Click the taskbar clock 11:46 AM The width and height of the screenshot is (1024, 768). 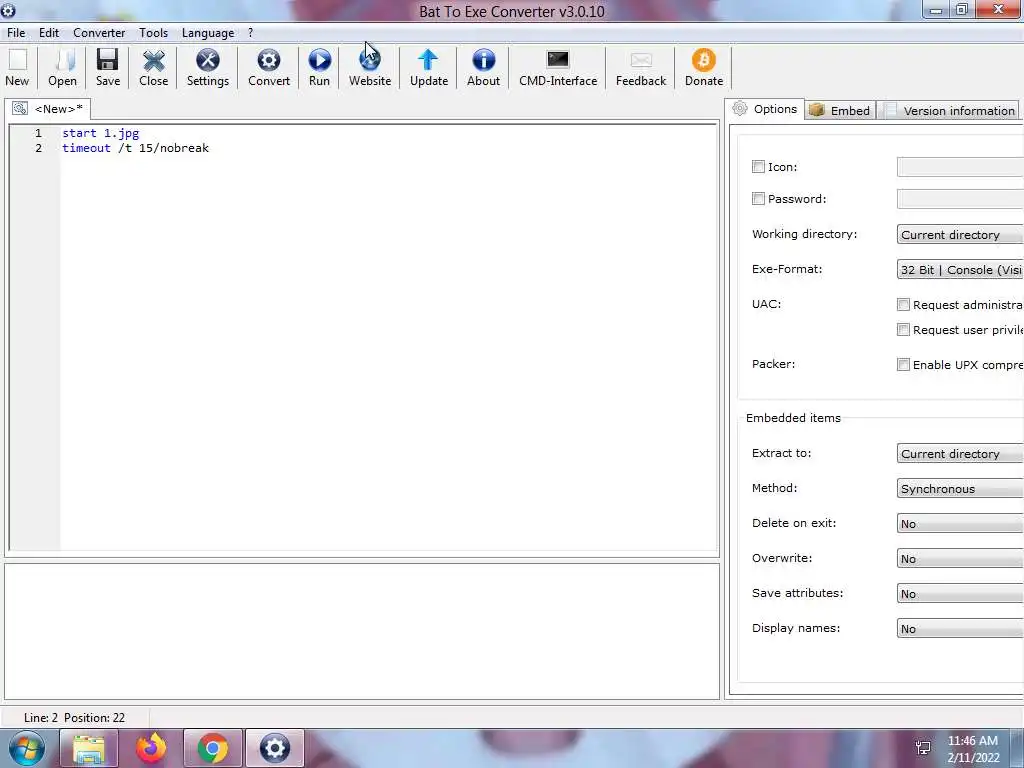972,741
